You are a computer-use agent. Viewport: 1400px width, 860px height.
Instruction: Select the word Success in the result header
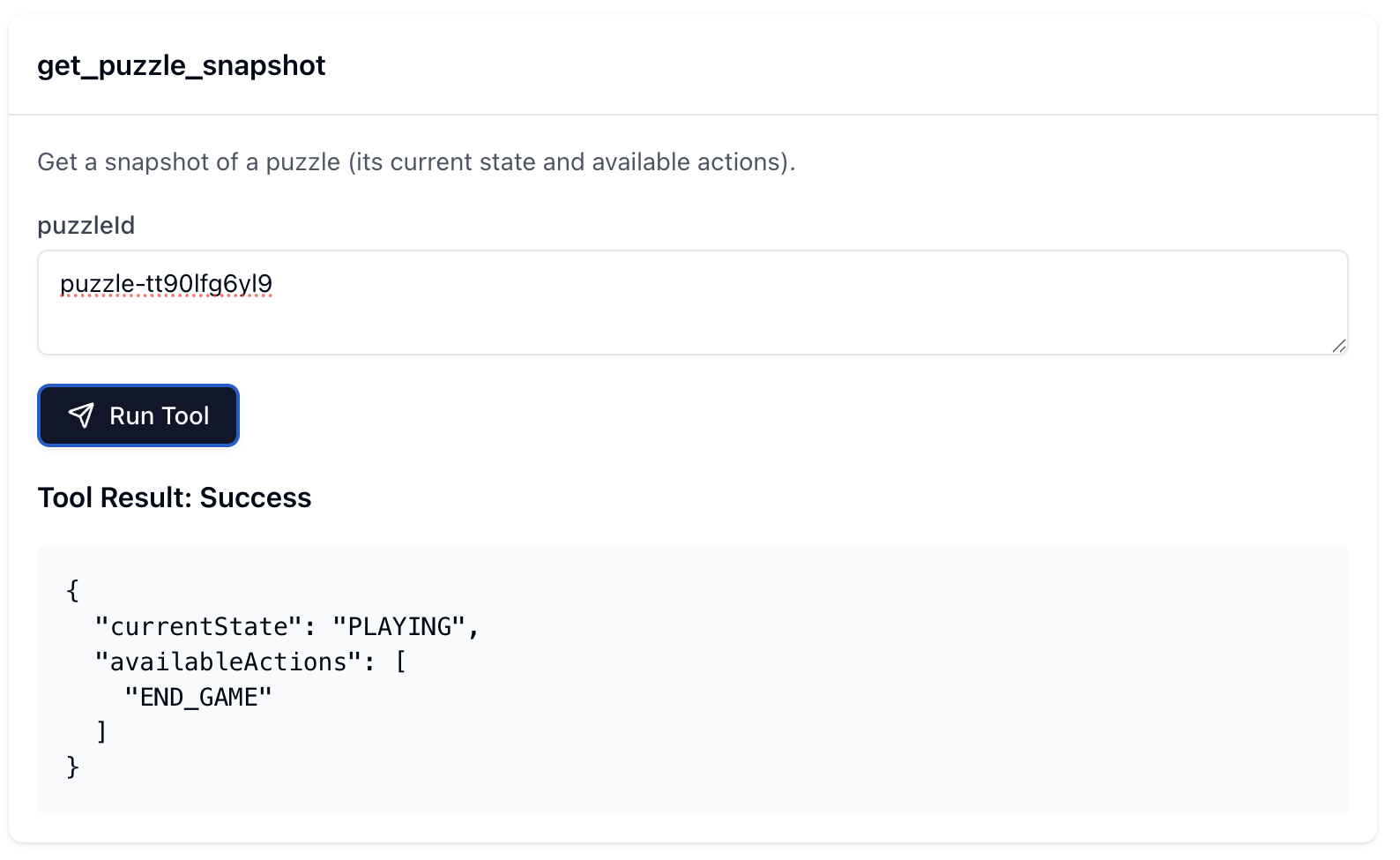[256, 497]
